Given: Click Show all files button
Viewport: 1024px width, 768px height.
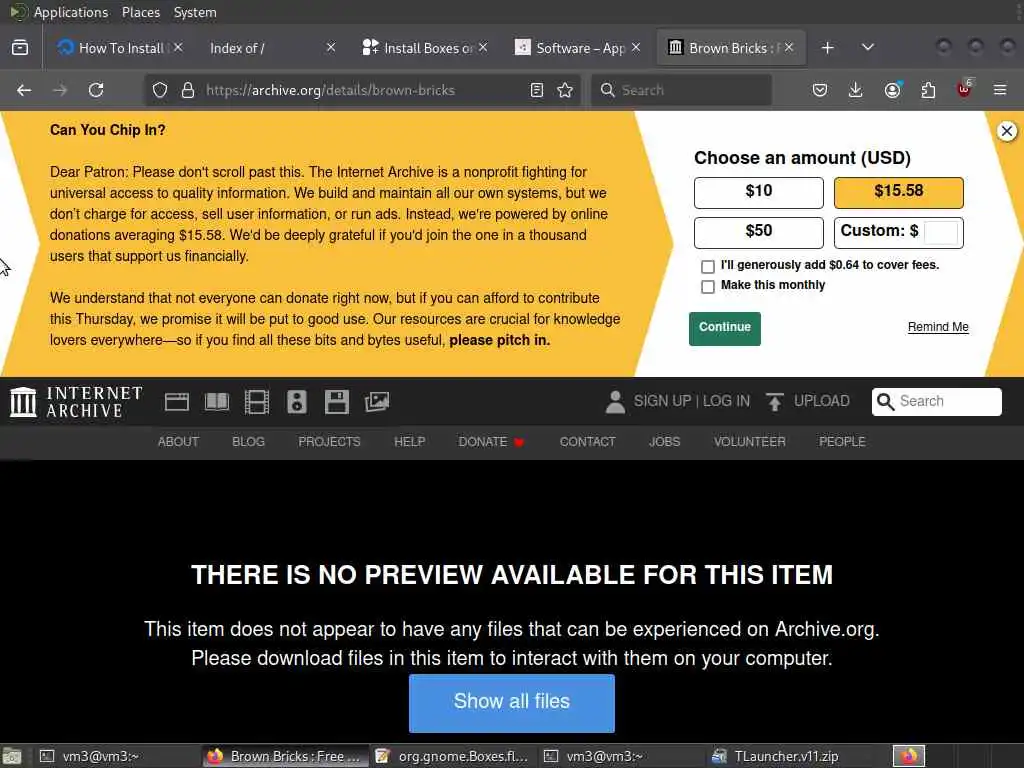Looking at the screenshot, I should [511, 703].
